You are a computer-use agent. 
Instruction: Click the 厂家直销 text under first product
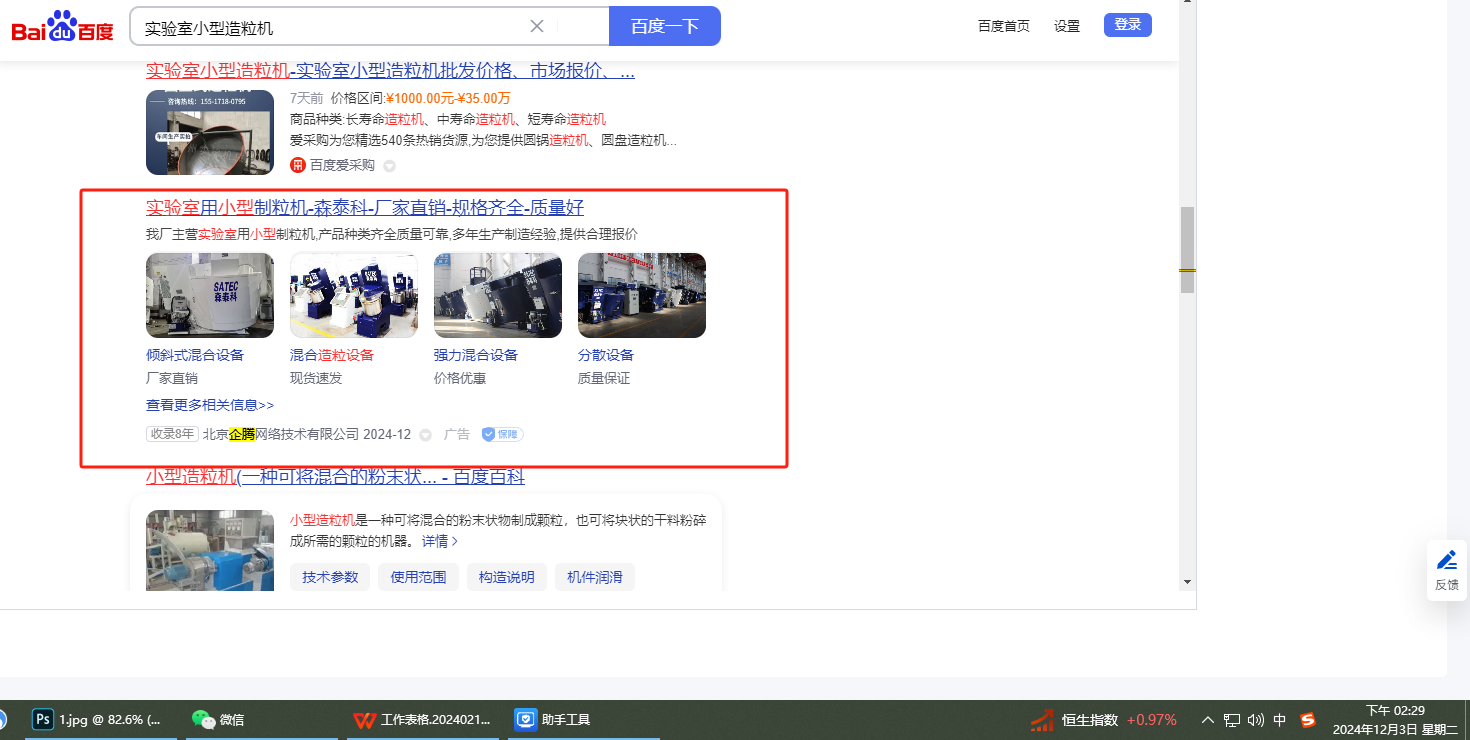pyautogui.click(x=172, y=378)
